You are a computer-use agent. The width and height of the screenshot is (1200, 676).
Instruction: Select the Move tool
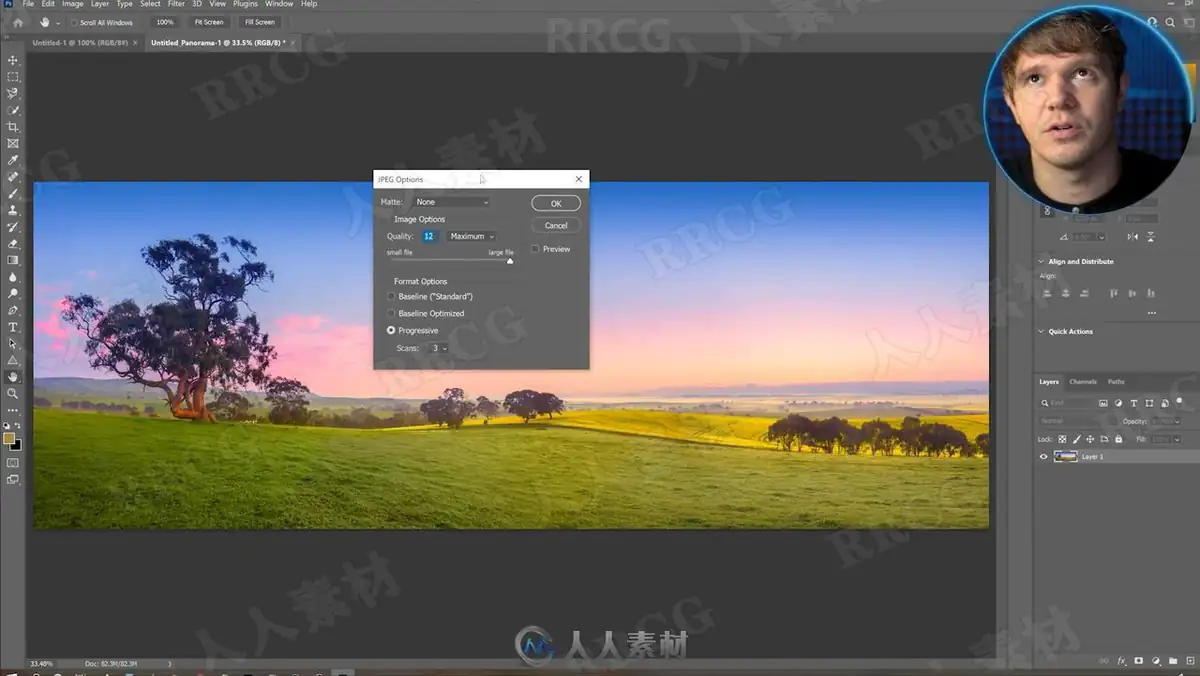[x=13, y=60]
